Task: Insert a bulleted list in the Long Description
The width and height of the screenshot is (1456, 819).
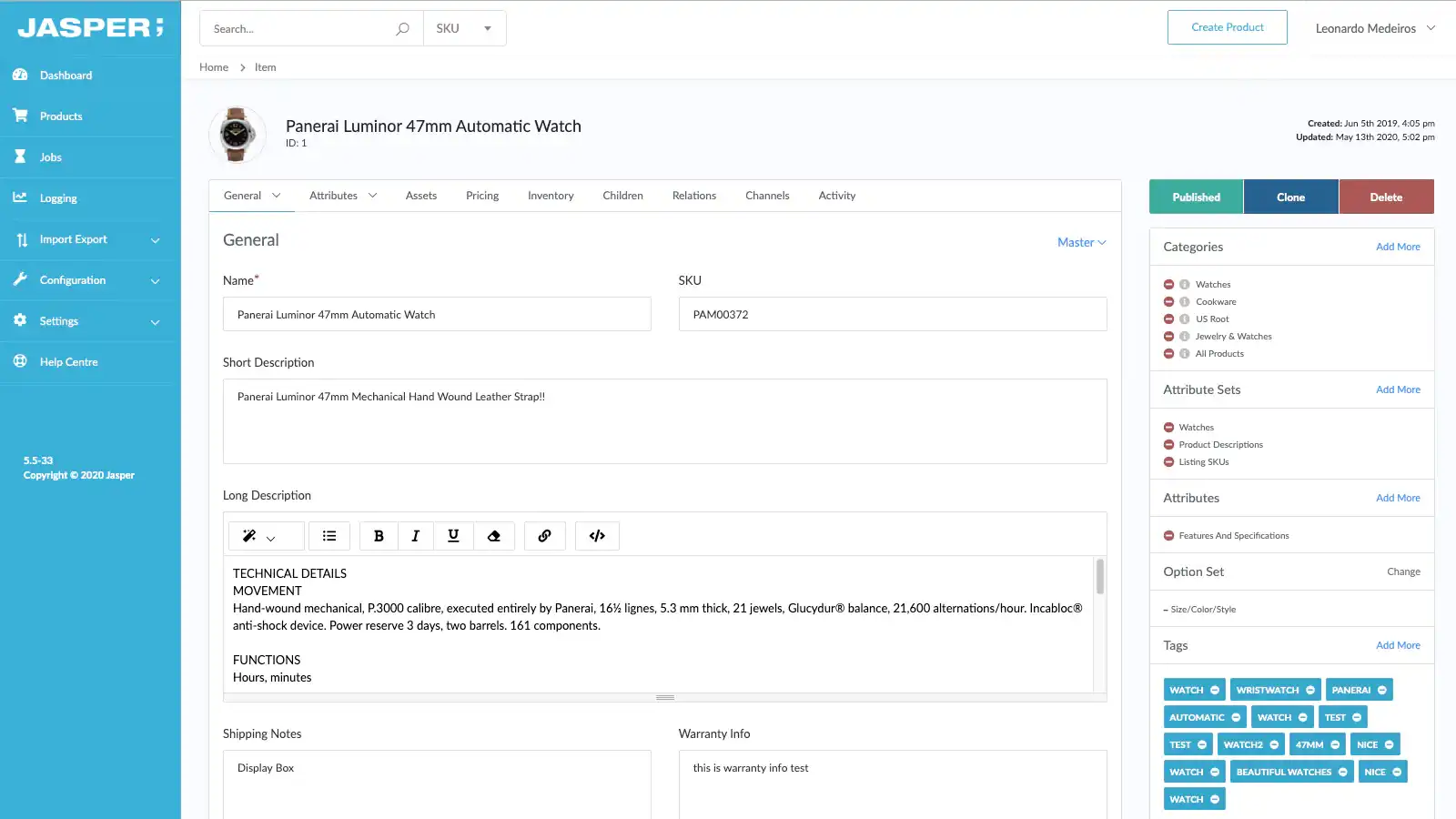Action: pyautogui.click(x=329, y=536)
